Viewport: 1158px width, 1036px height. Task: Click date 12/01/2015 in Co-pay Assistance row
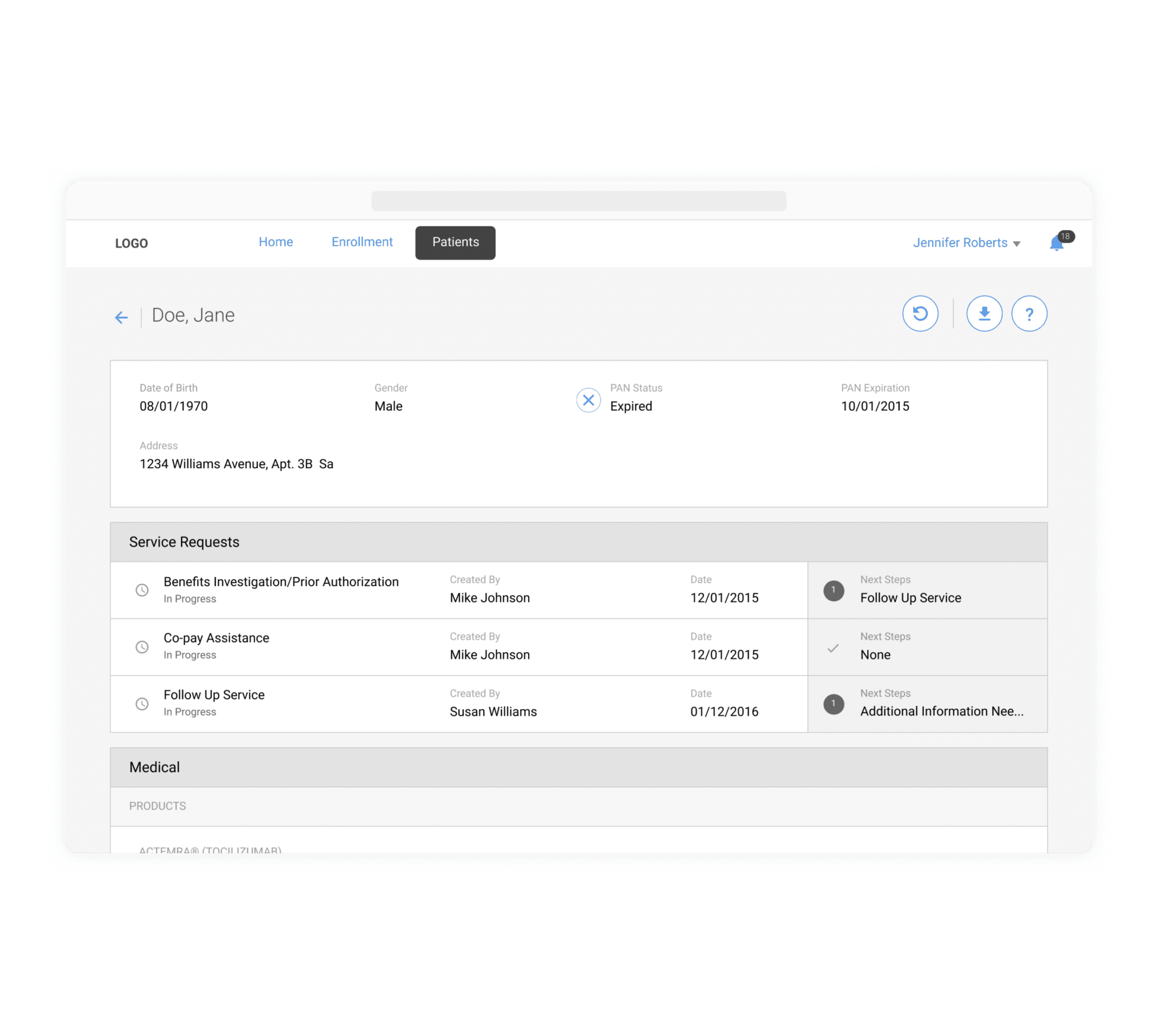point(724,655)
